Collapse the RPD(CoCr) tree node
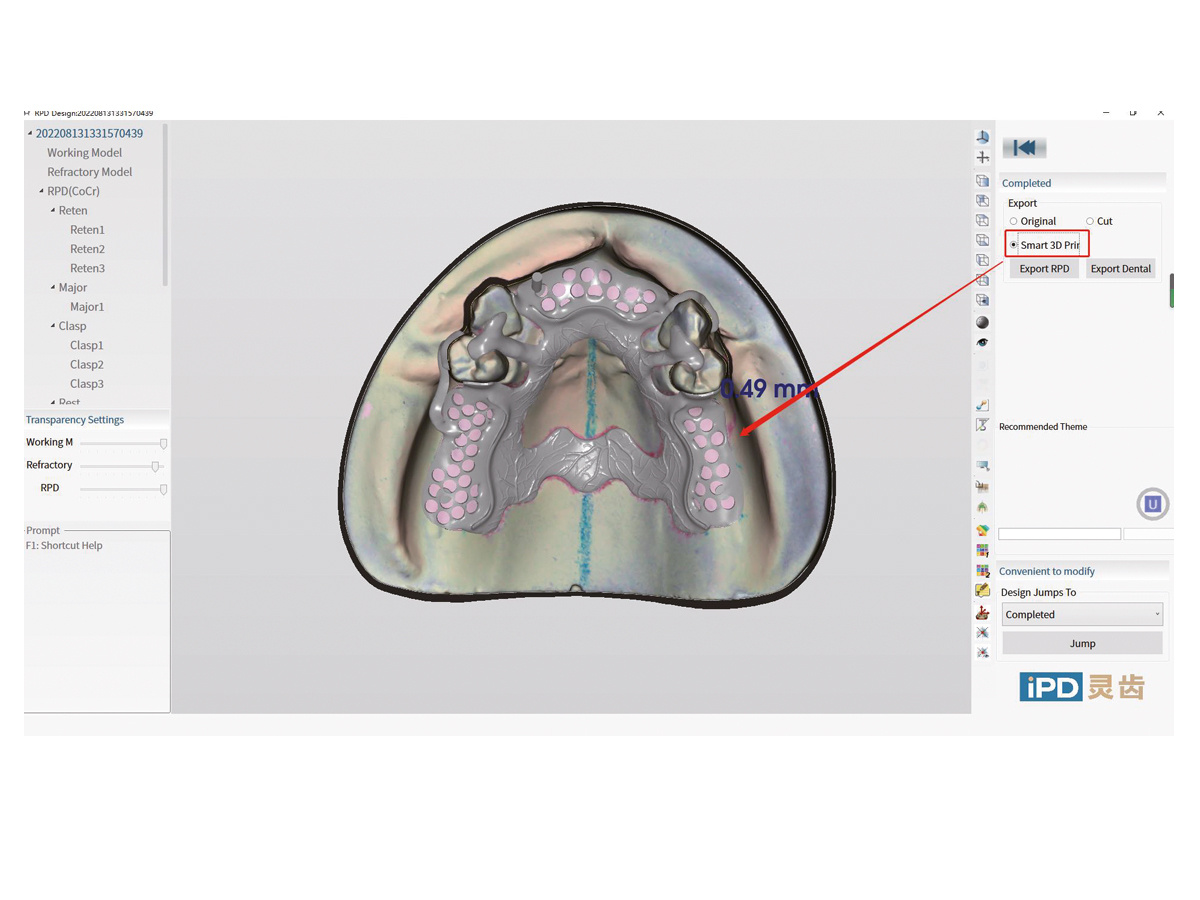Viewport: 1200px width, 900px height. click(x=41, y=192)
